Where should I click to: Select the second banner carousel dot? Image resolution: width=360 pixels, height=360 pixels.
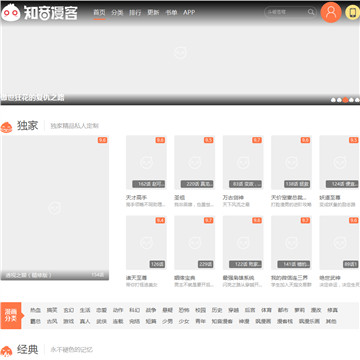click(x=339, y=100)
